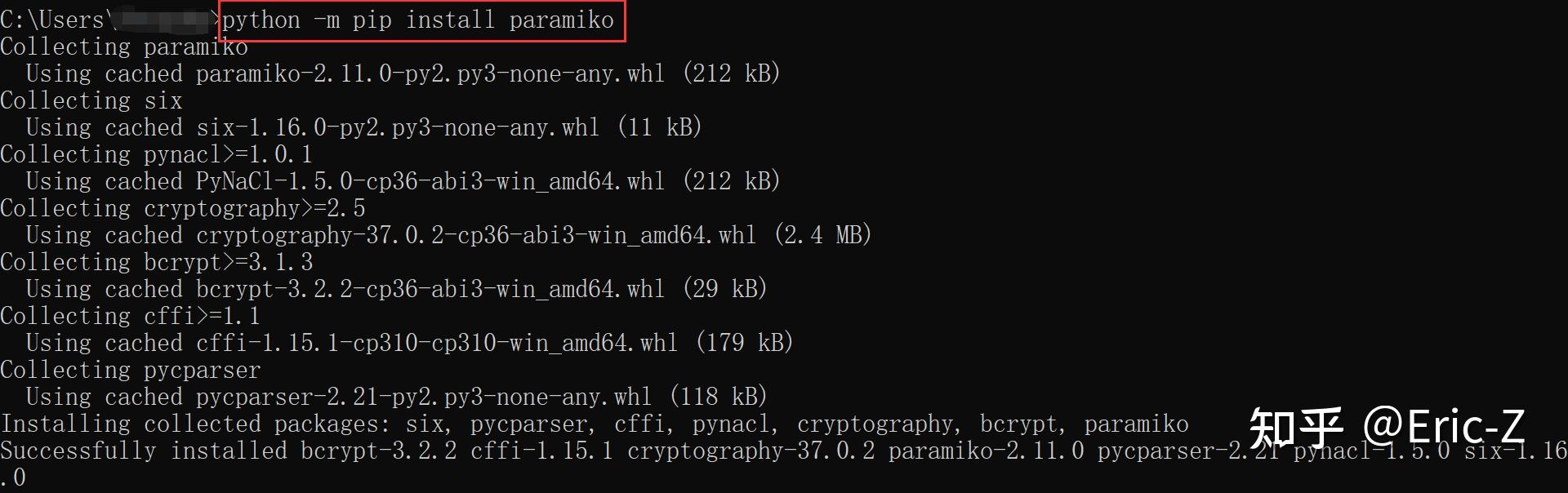The image size is (1568, 493).
Task: Click the C:\Users prompt path
Action: (x=56, y=20)
